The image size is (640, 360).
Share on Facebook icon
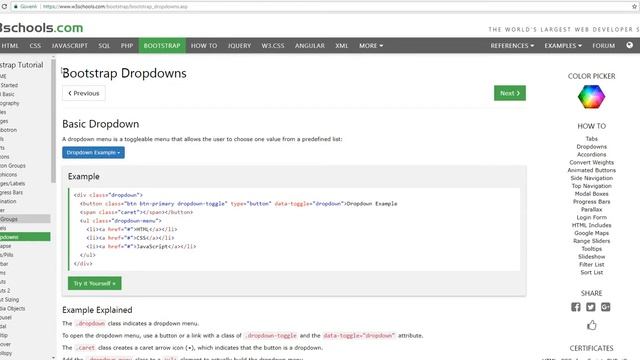tap(576, 307)
